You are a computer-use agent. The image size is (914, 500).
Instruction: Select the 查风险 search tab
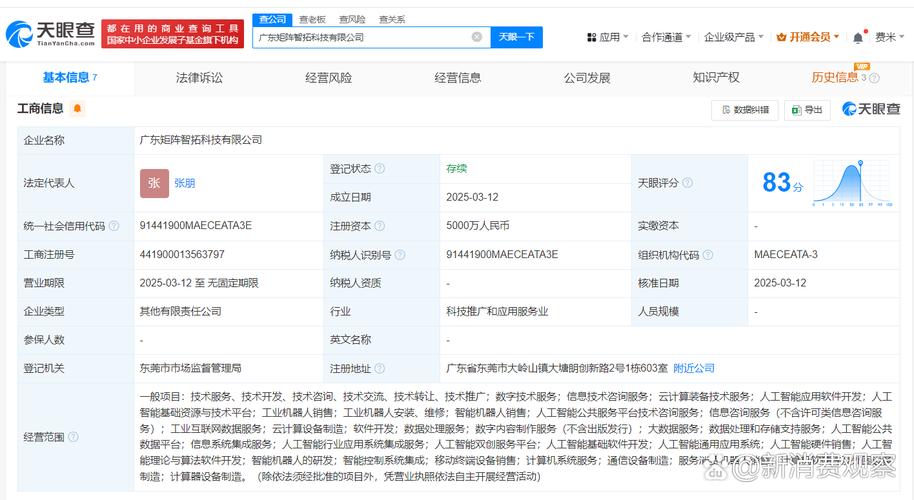pyautogui.click(x=352, y=19)
